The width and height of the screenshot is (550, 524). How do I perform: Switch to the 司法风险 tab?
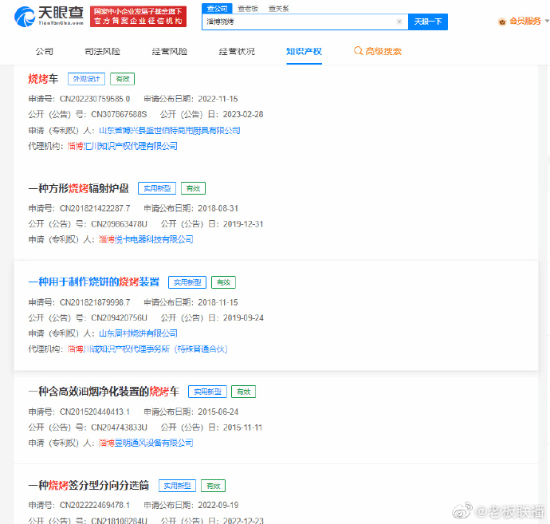click(102, 52)
